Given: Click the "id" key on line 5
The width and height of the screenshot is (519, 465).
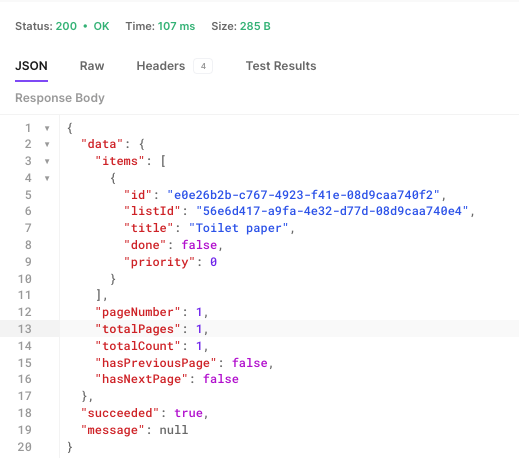Looking at the screenshot, I should pyautogui.click(x=138, y=195).
